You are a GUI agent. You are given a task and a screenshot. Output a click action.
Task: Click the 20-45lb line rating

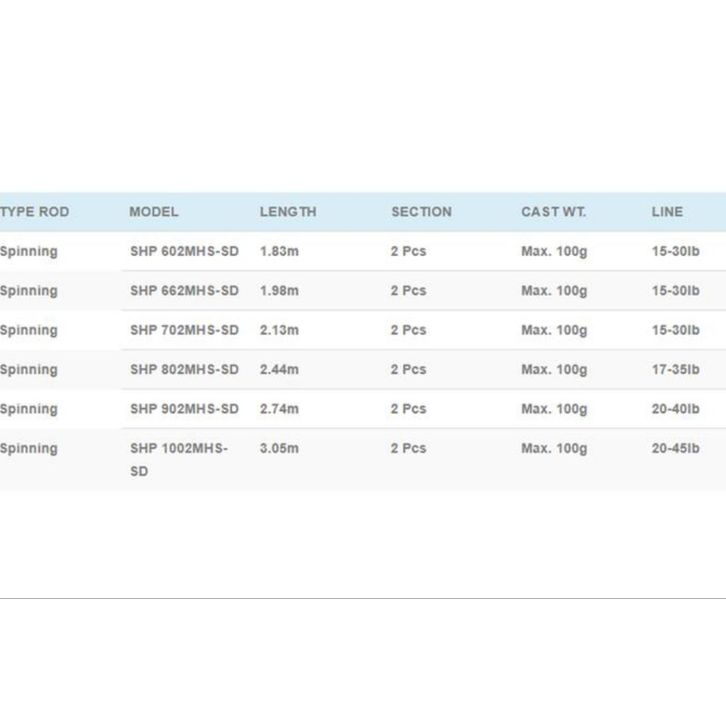pos(675,449)
